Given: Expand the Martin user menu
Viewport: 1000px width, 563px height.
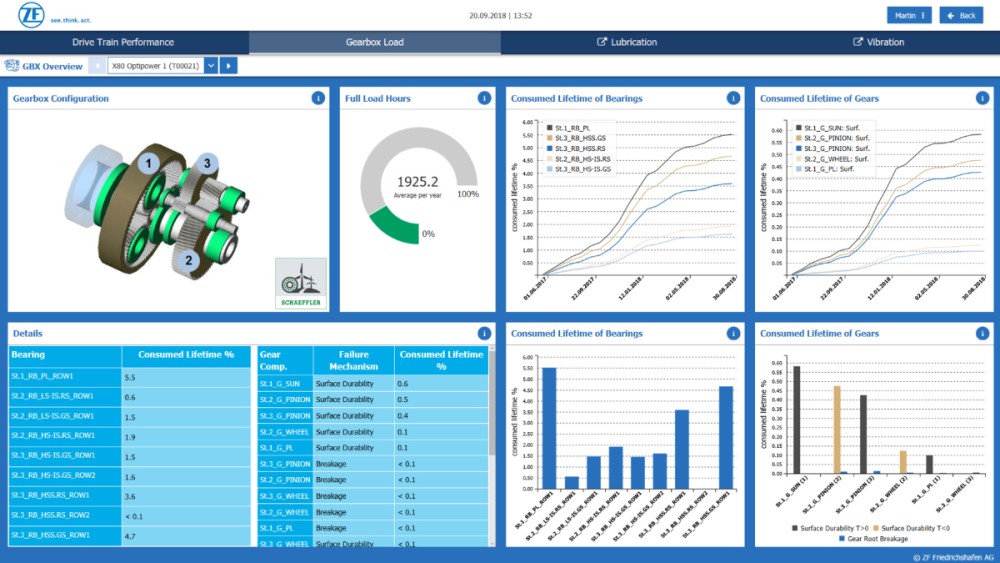Looking at the screenshot, I should (x=909, y=15).
